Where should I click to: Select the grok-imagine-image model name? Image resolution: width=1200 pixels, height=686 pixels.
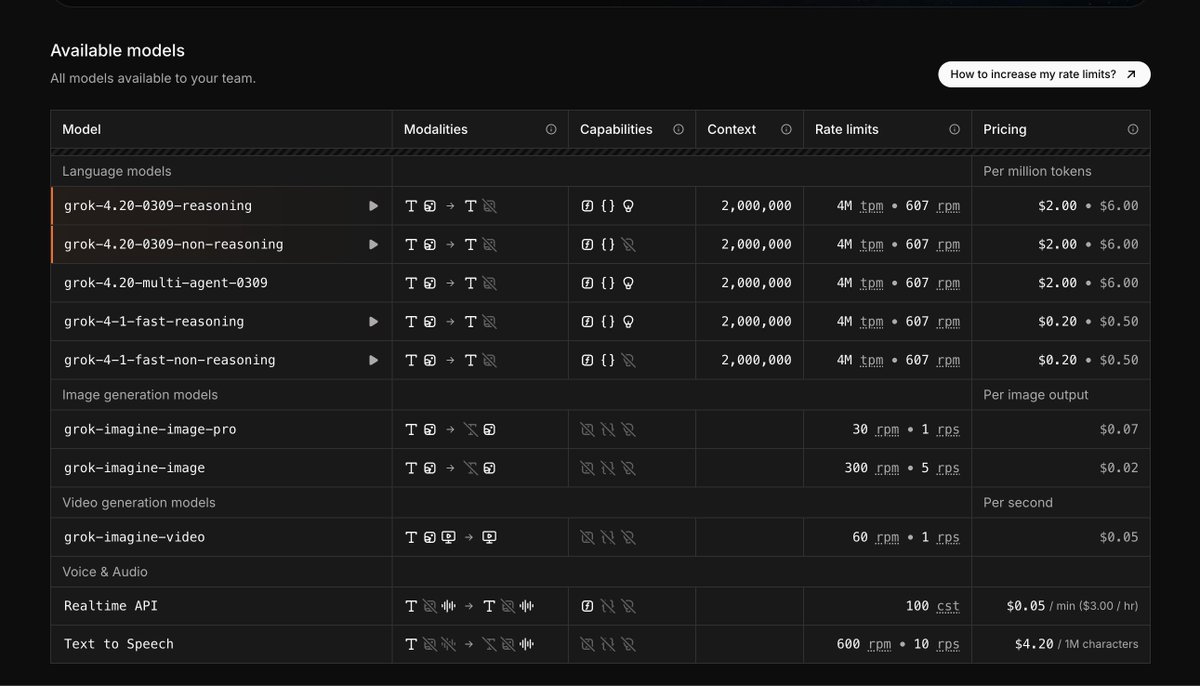pos(135,468)
